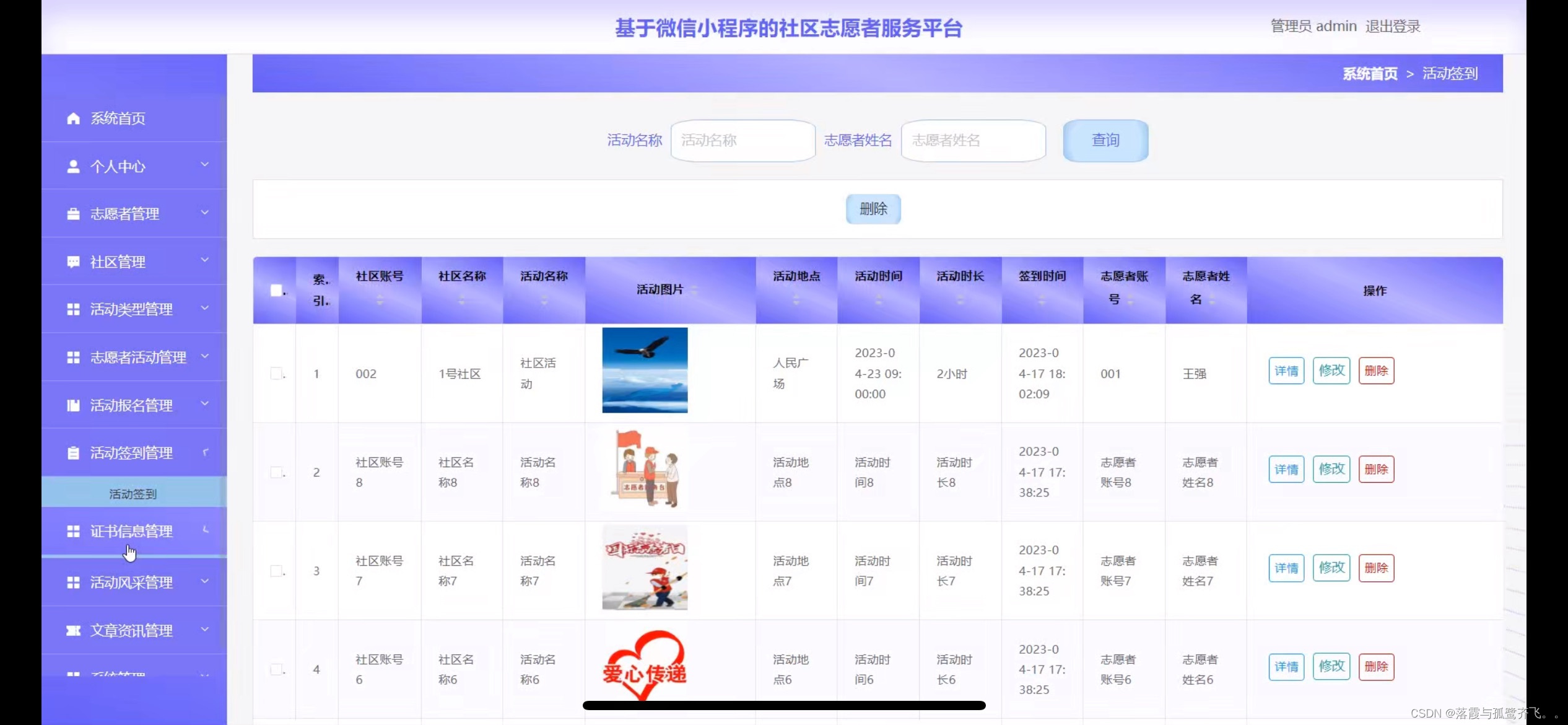This screenshot has height=725, width=1568.
Task: Sort by 活动图片 column sort arrows
Action: pyautogui.click(x=694, y=290)
